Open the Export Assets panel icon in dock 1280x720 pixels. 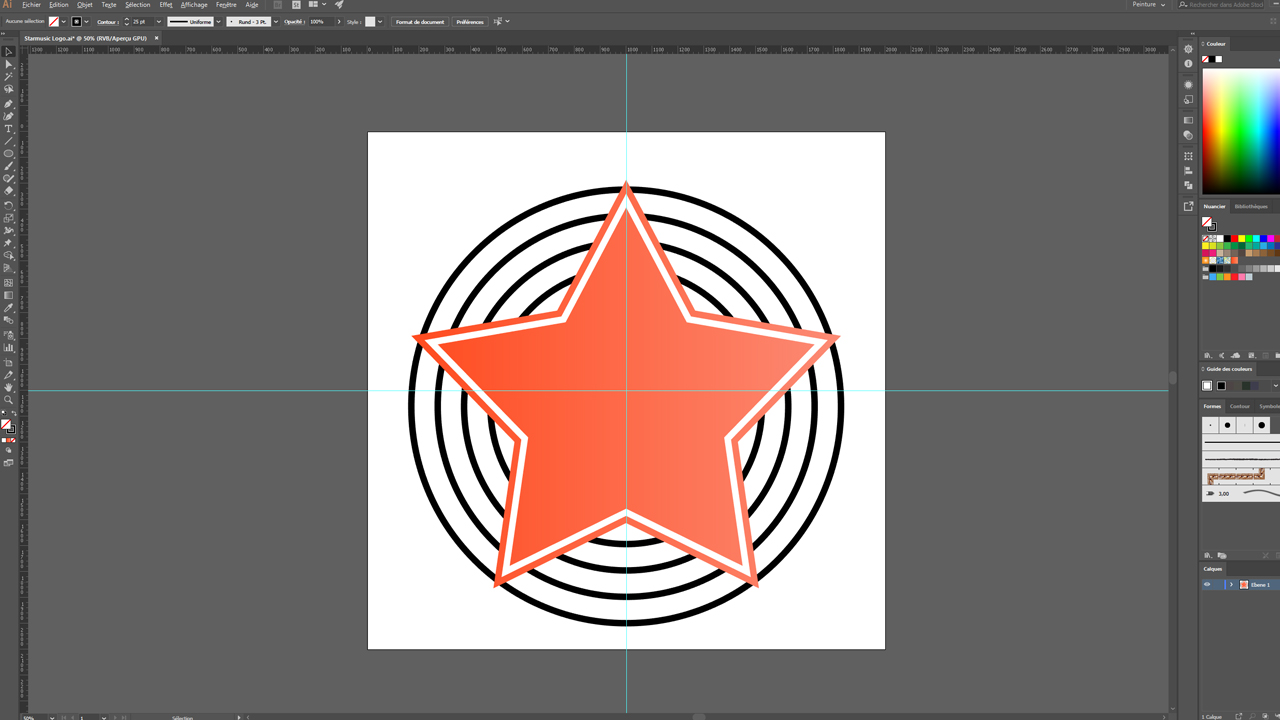[x=1188, y=206]
